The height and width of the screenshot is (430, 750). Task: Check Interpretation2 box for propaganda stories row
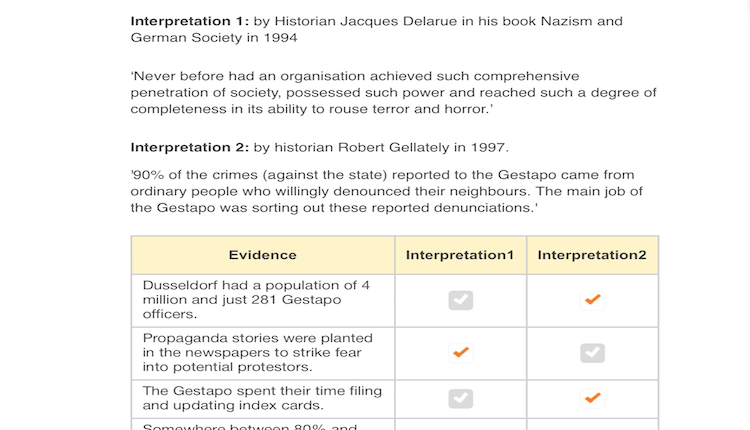tap(592, 353)
